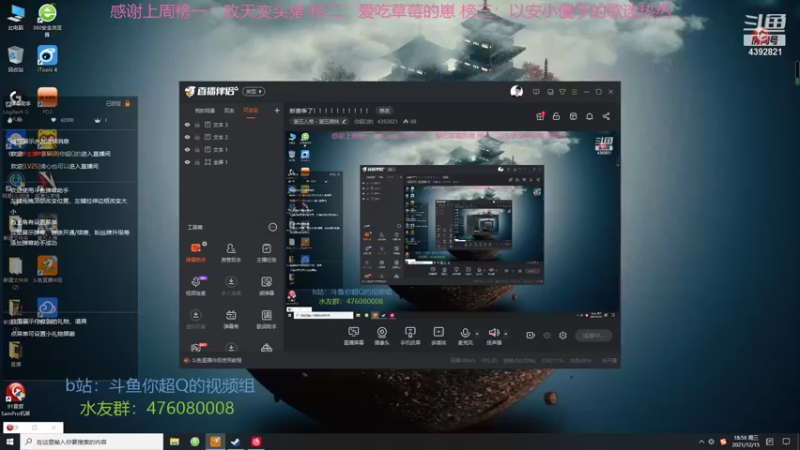Viewport: 800px width, 450px height.
Task: Open the 多人连麦 download tool icon
Action: point(231,285)
